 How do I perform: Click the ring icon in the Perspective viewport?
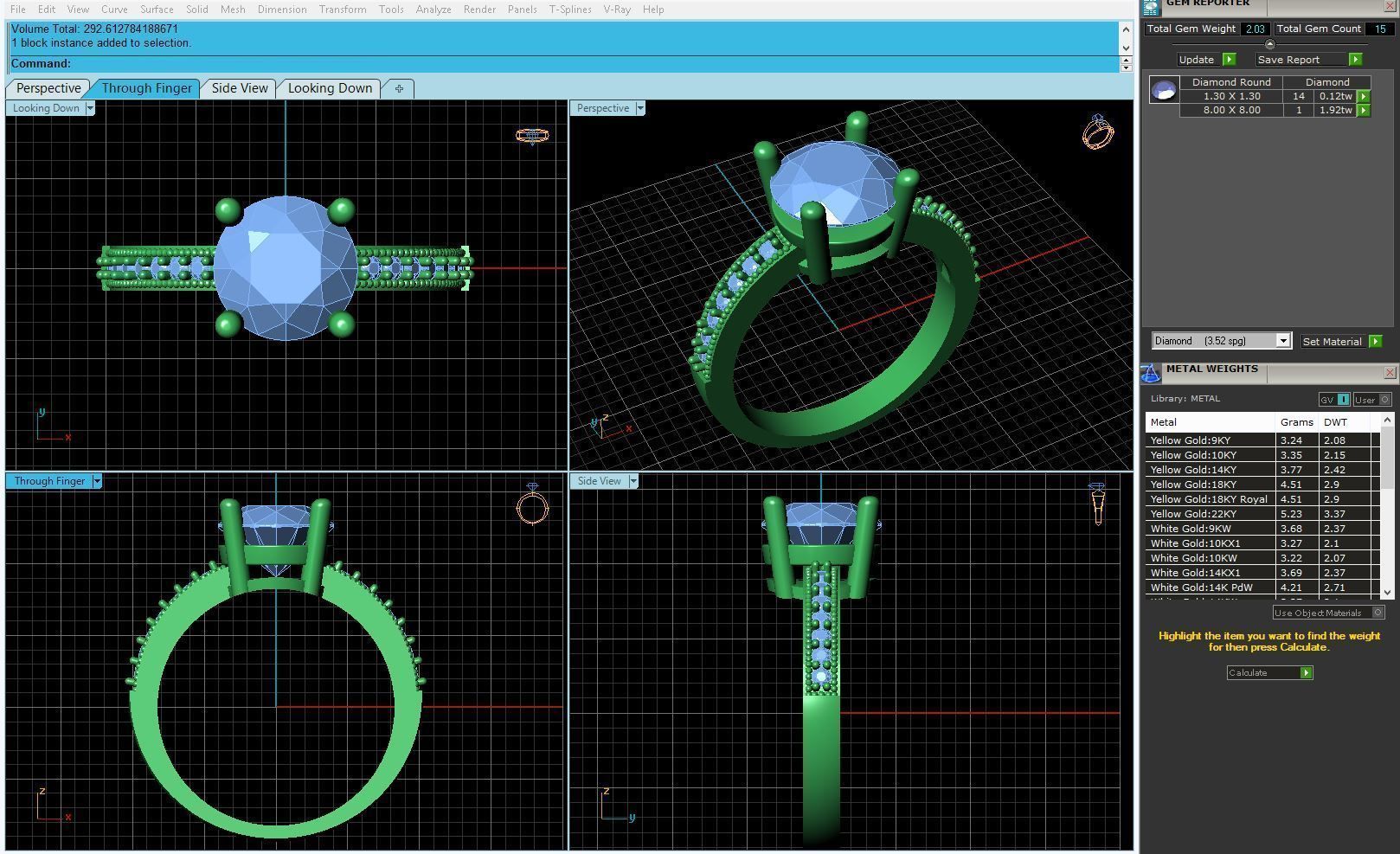click(x=1097, y=132)
